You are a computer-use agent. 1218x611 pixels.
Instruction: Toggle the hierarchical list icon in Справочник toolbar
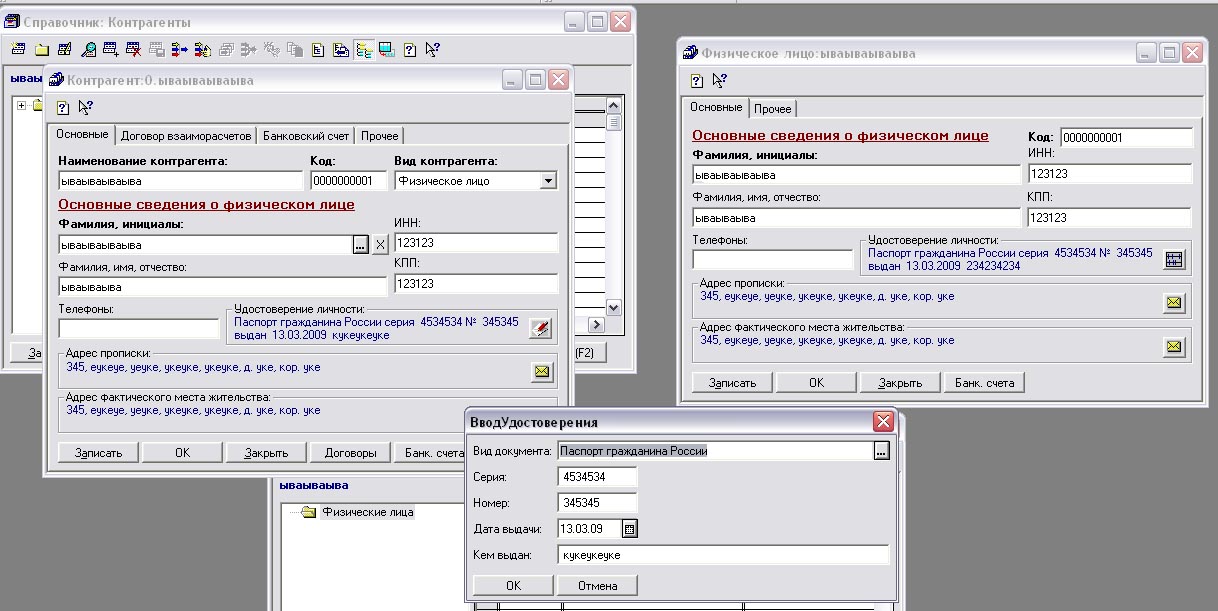point(363,49)
